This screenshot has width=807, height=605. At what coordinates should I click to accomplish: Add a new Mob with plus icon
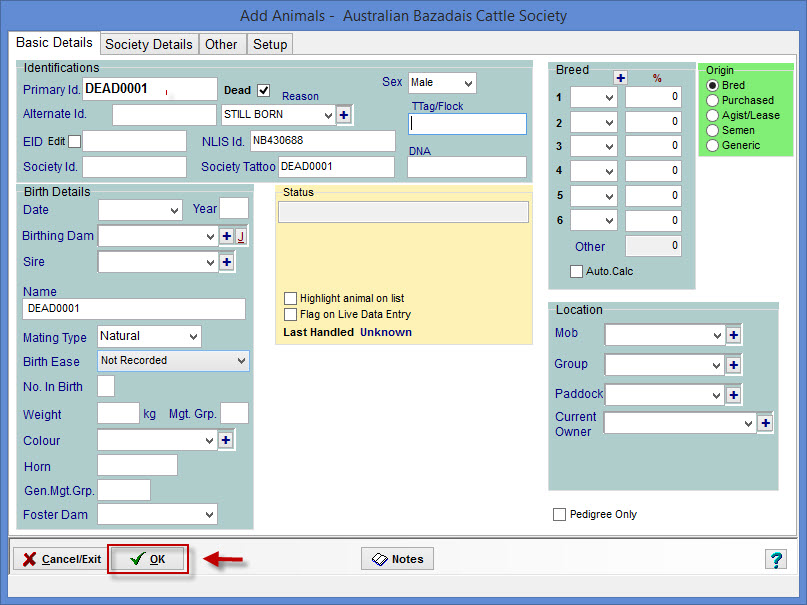coord(733,335)
